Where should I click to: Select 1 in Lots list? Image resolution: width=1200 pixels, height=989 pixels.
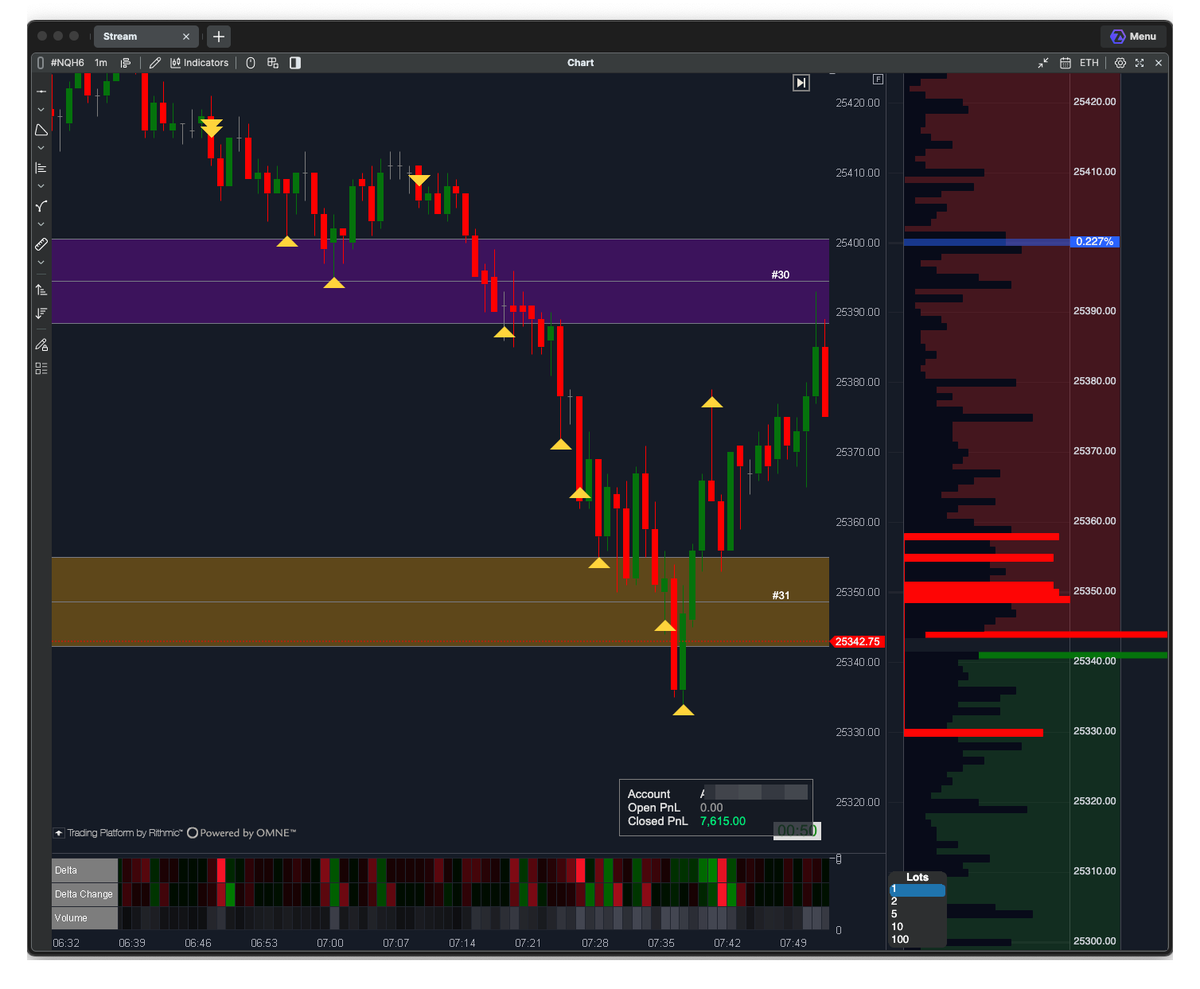pos(917,889)
